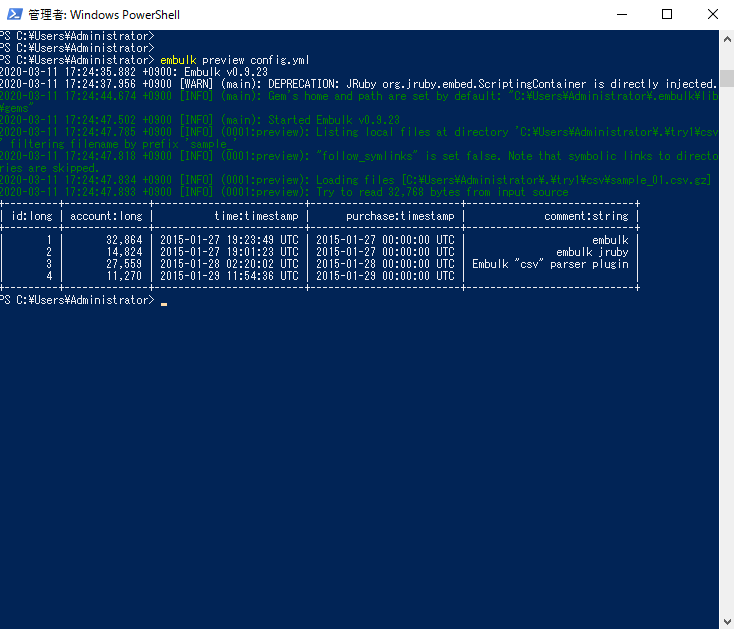Click time value '2015-01-28 02:20:02 UTC'
The width and height of the screenshot is (734, 629).
point(229,264)
